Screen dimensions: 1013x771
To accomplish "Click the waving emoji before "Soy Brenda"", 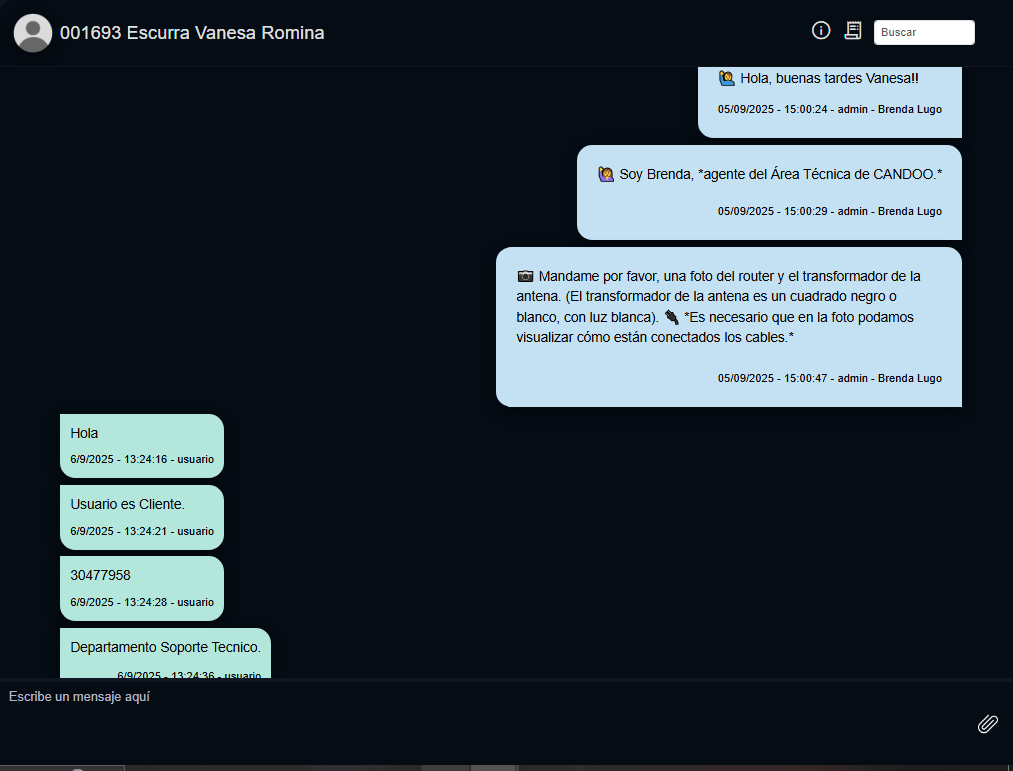I will click(x=605, y=175).
